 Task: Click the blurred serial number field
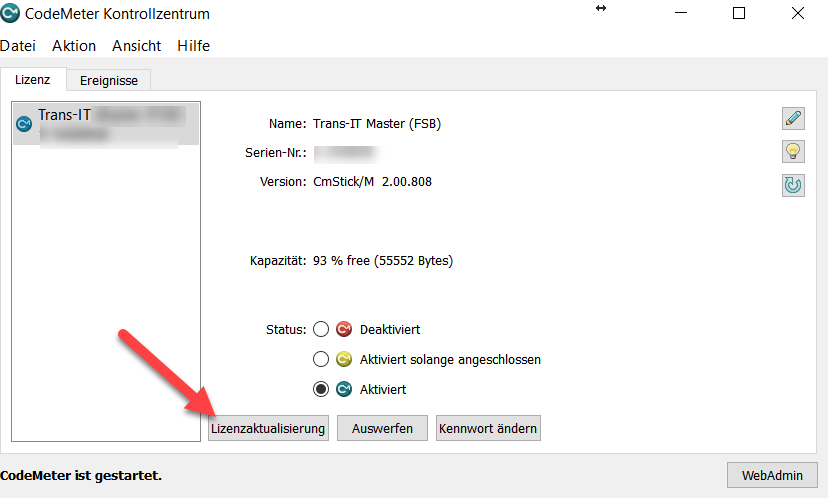346,153
